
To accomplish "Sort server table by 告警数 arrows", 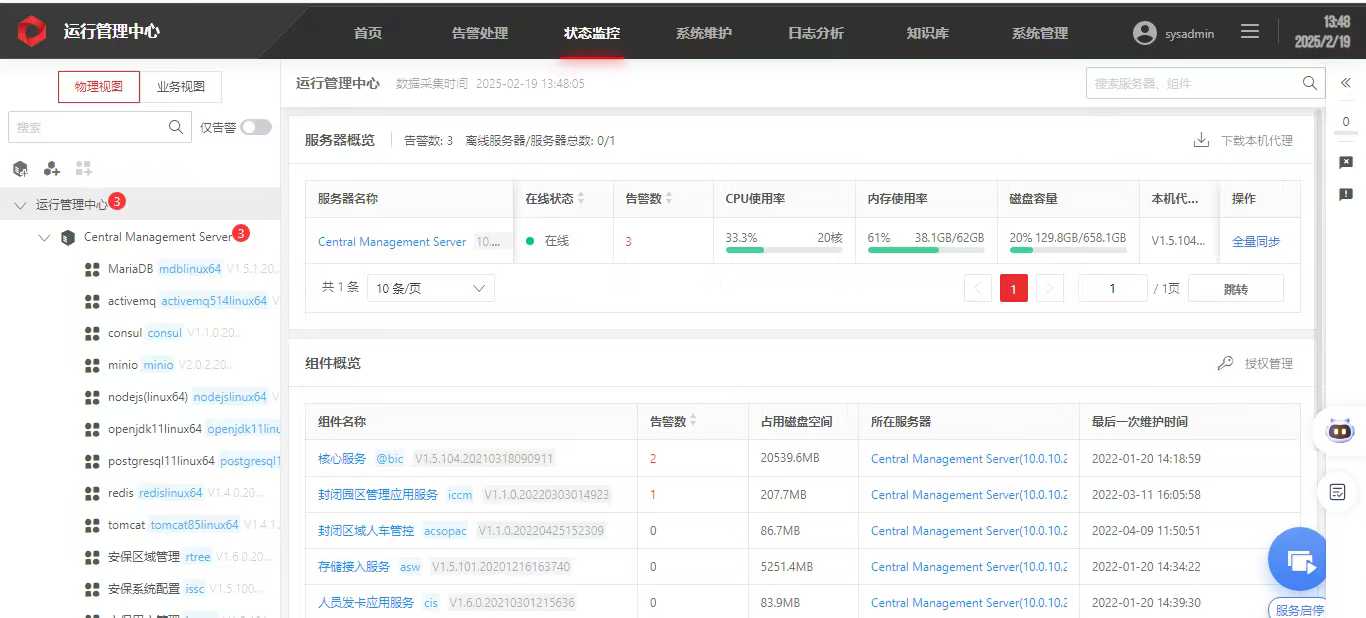I will [669, 199].
